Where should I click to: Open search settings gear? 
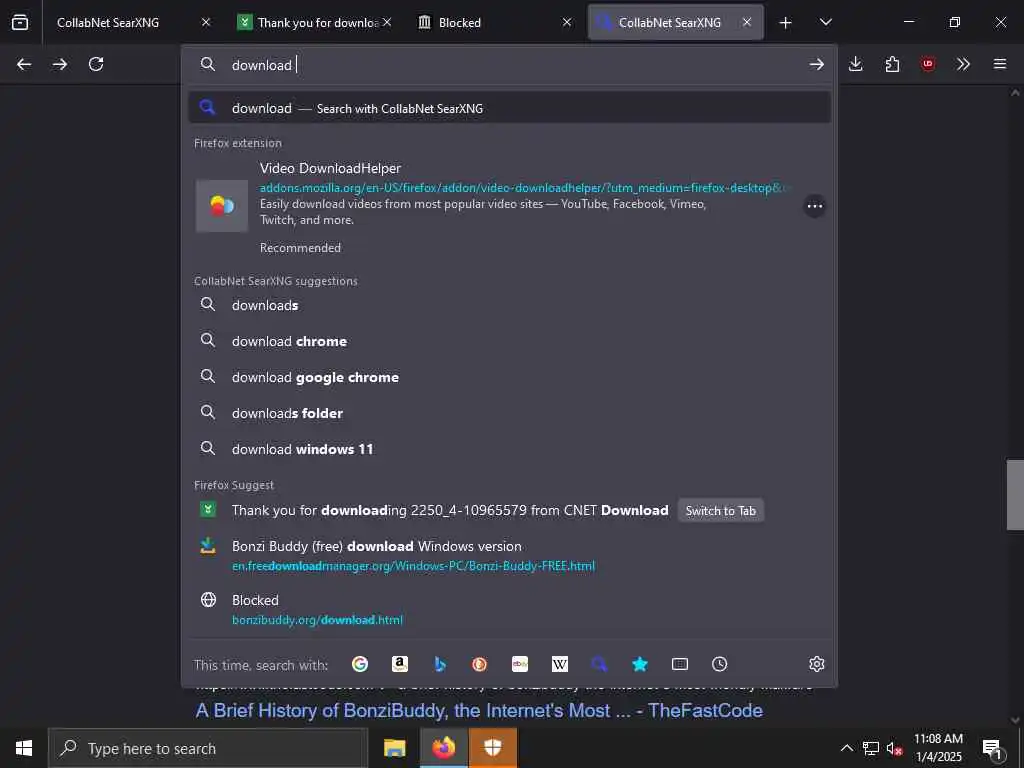pyautogui.click(x=816, y=664)
